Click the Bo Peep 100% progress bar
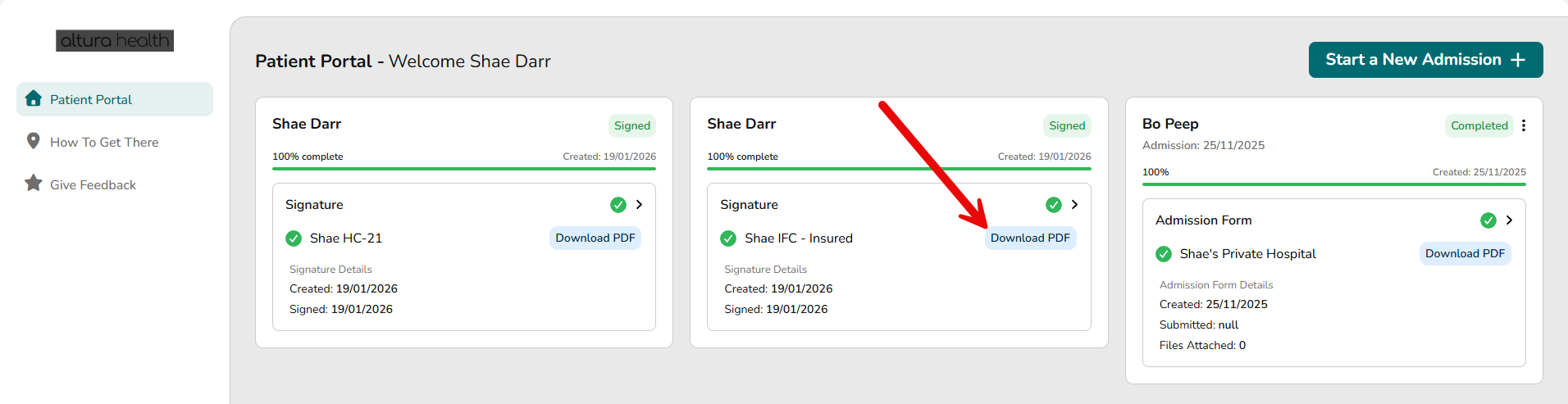Image resolution: width=1568 pixels, height=404 pixels. click(x=1333, y=184)
